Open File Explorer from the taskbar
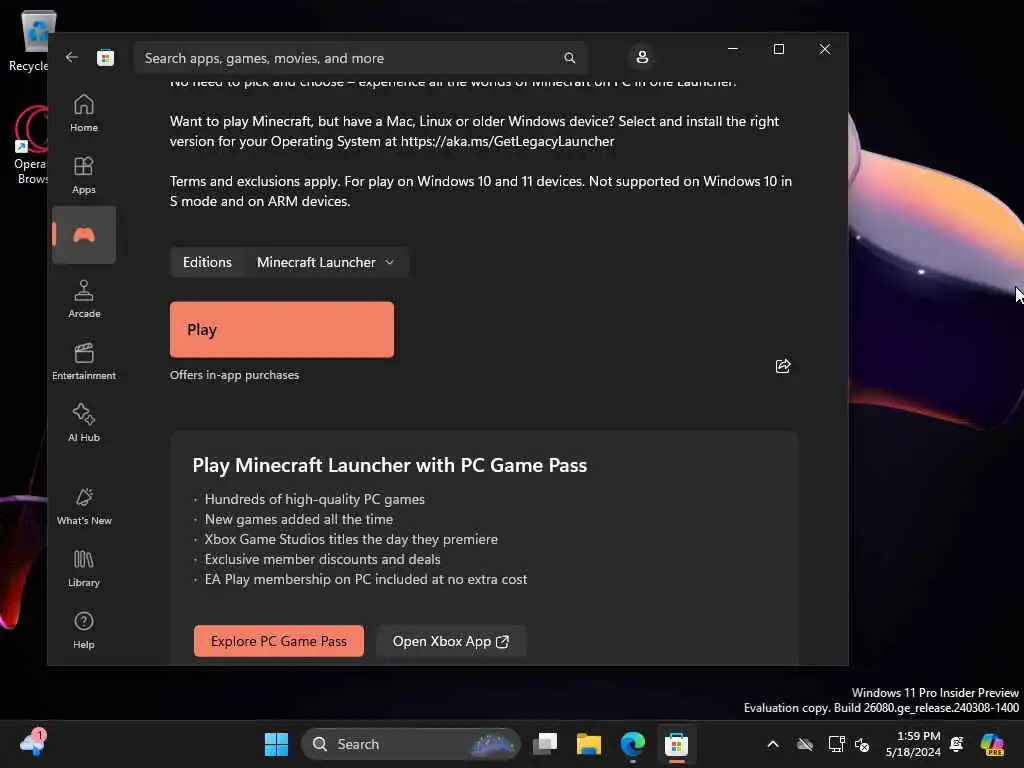 tap(588, 744)
